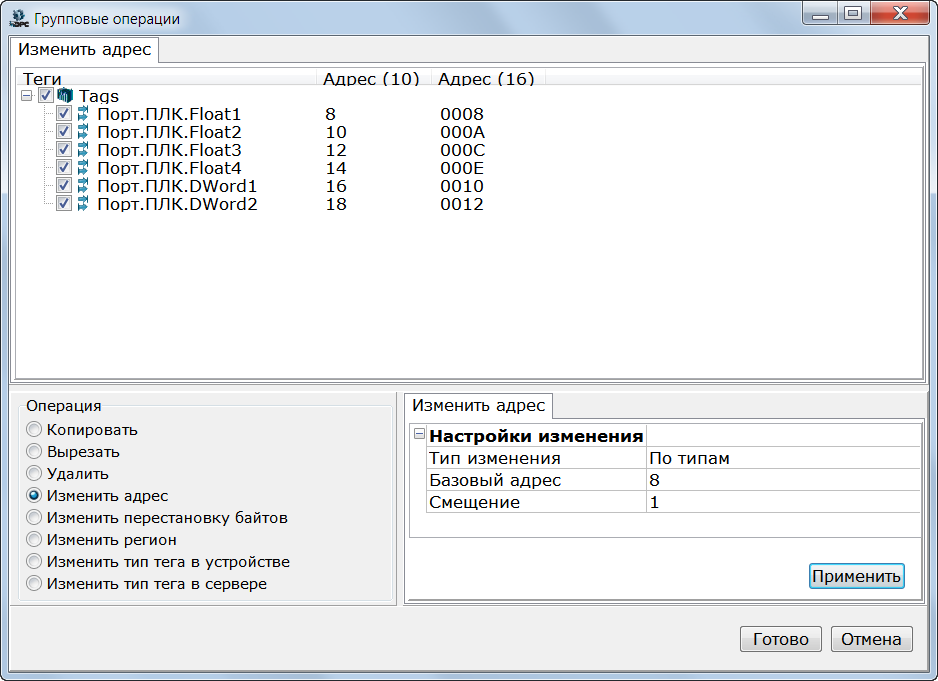The width and height of the screenshot is (938, 681).
Task: Click the tag icon next to Порт.ПЛК.DWord1
Action: tap(83, 187)
